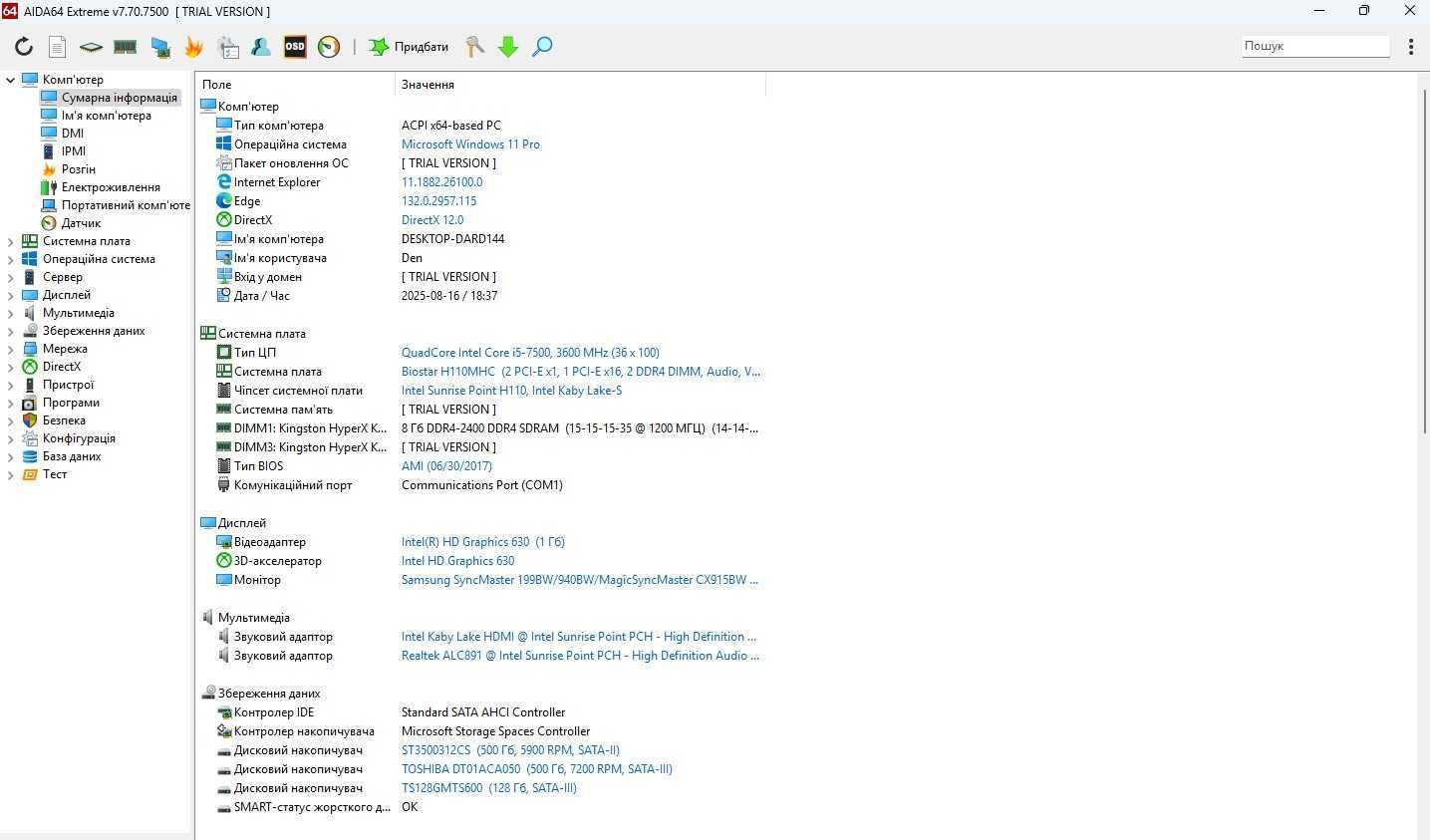
Task: Open the DirectX 12.0 link
Action: [x=432, y=220]
